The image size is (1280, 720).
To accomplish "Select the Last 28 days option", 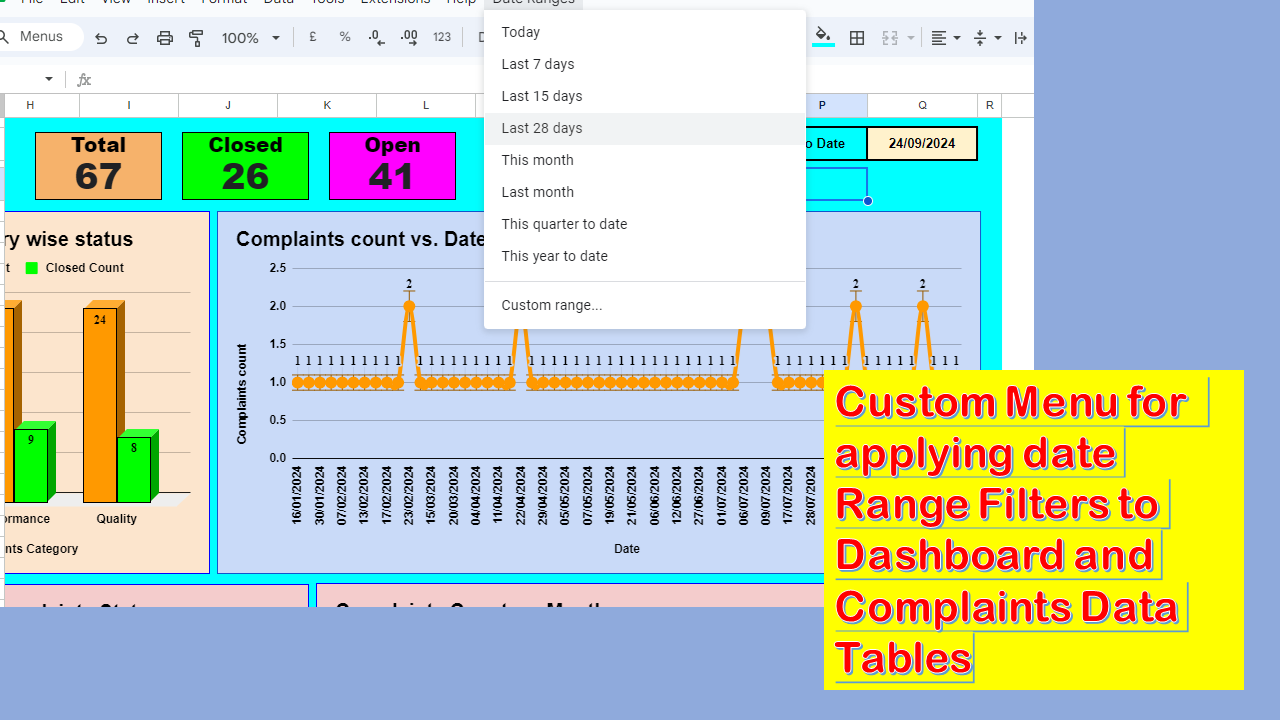I will 645,128.
